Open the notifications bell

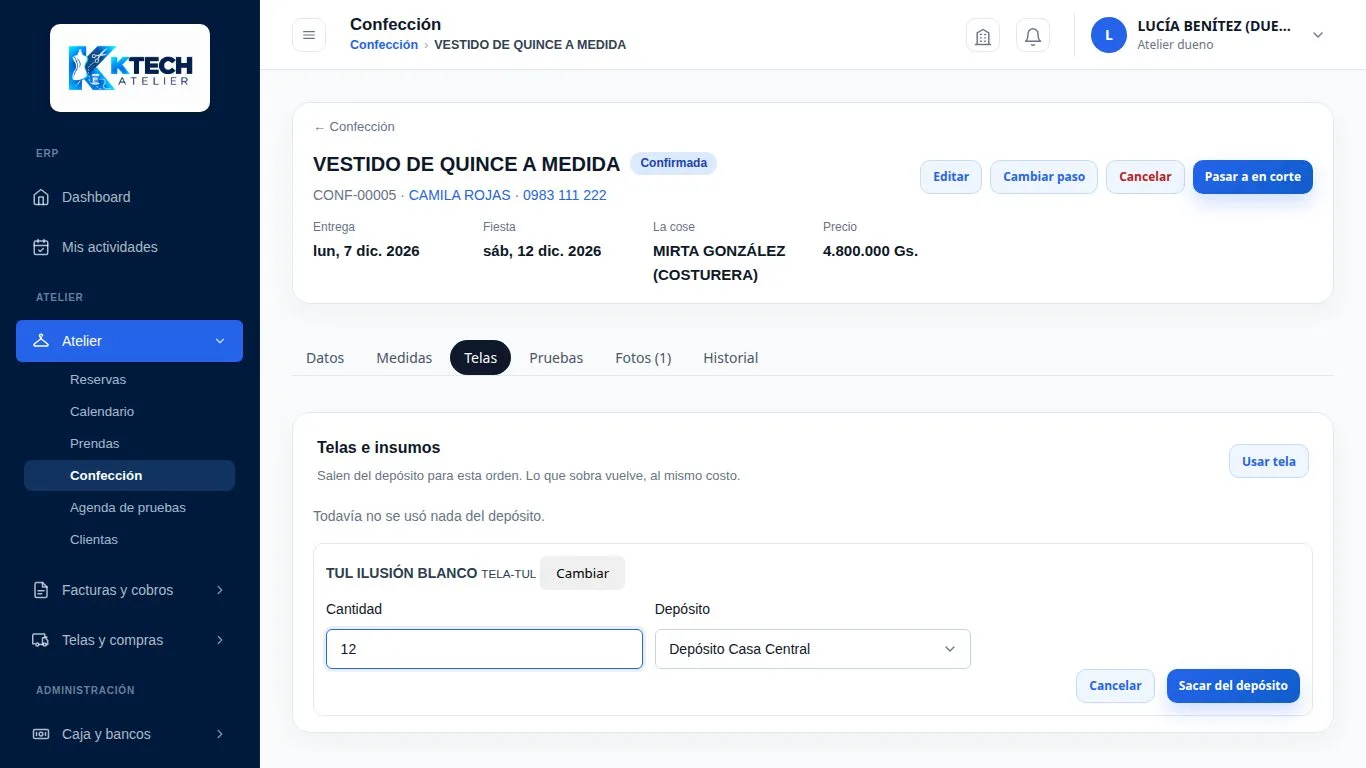point(1033,35)
